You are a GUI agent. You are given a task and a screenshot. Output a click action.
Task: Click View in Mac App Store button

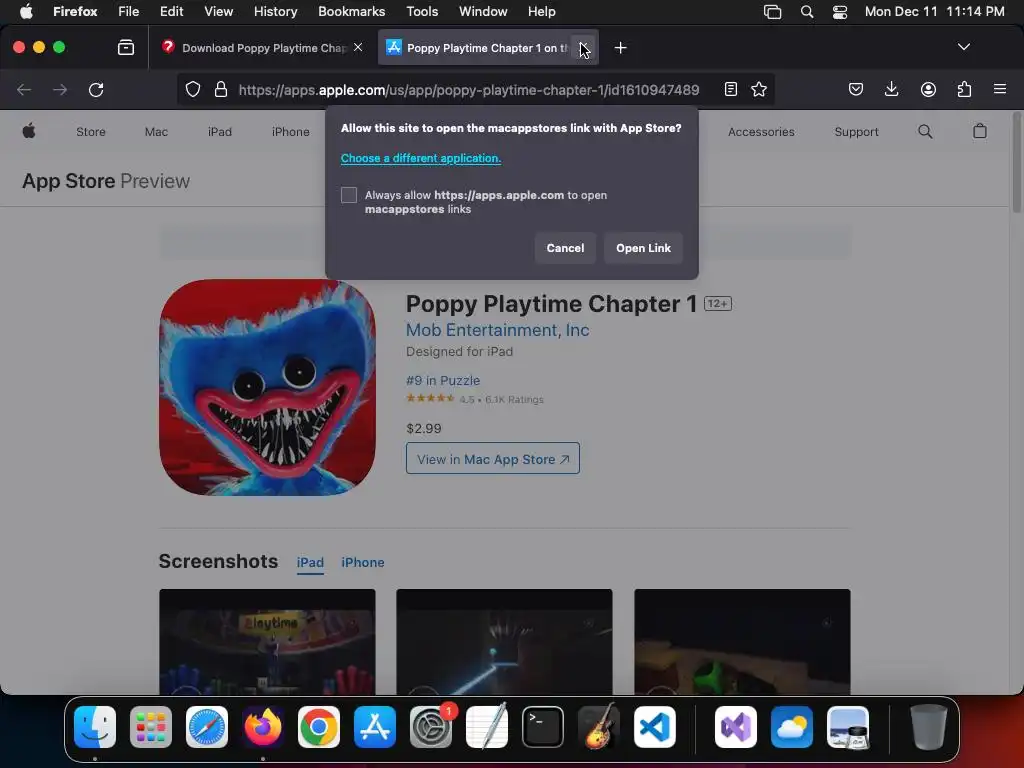tap(493, 458)
